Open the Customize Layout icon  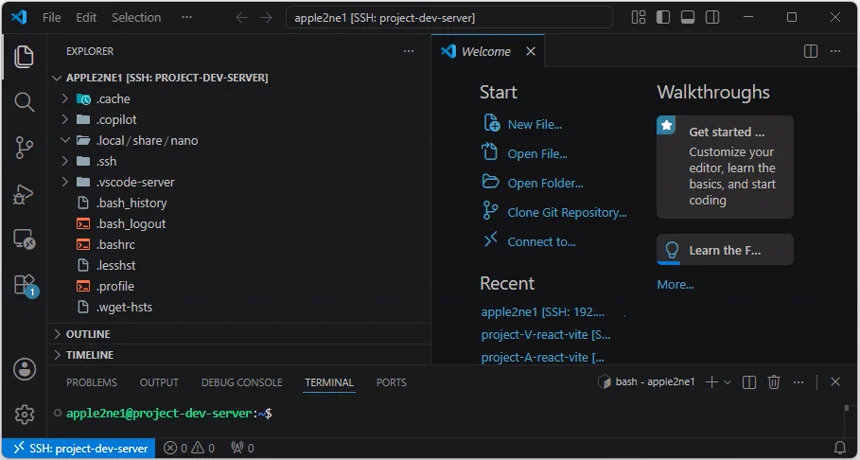pyautogui.click(x=638, y=18)
